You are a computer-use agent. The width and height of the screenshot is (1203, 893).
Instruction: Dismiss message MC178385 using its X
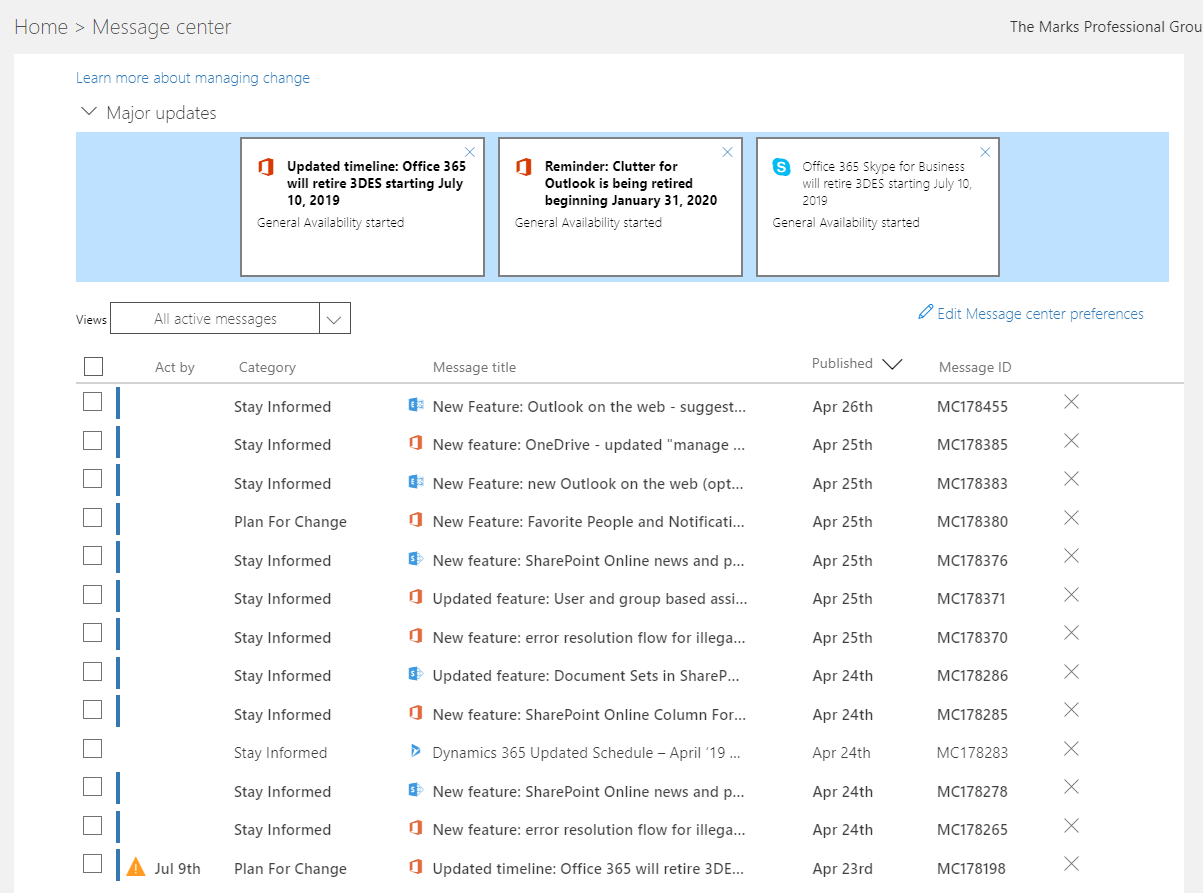(1071, 440)
